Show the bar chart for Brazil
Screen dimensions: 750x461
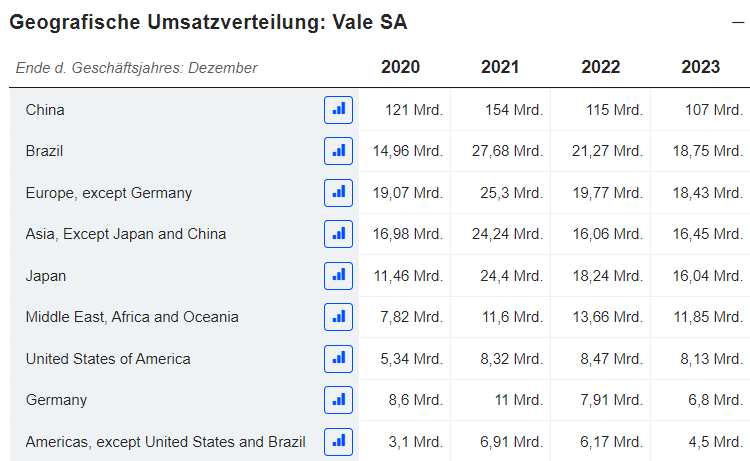[338, 151]
